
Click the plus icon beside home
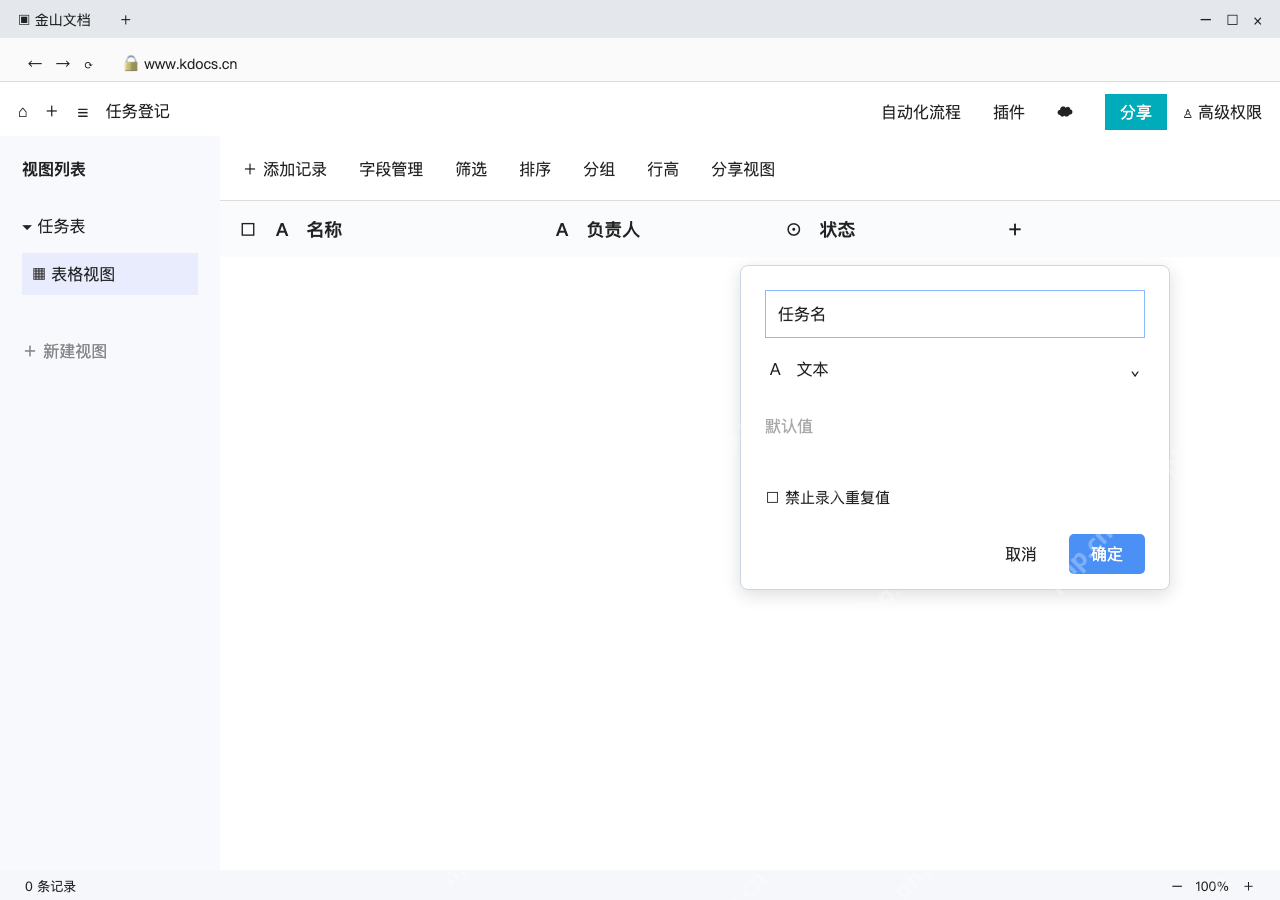[x=52, y=112]
